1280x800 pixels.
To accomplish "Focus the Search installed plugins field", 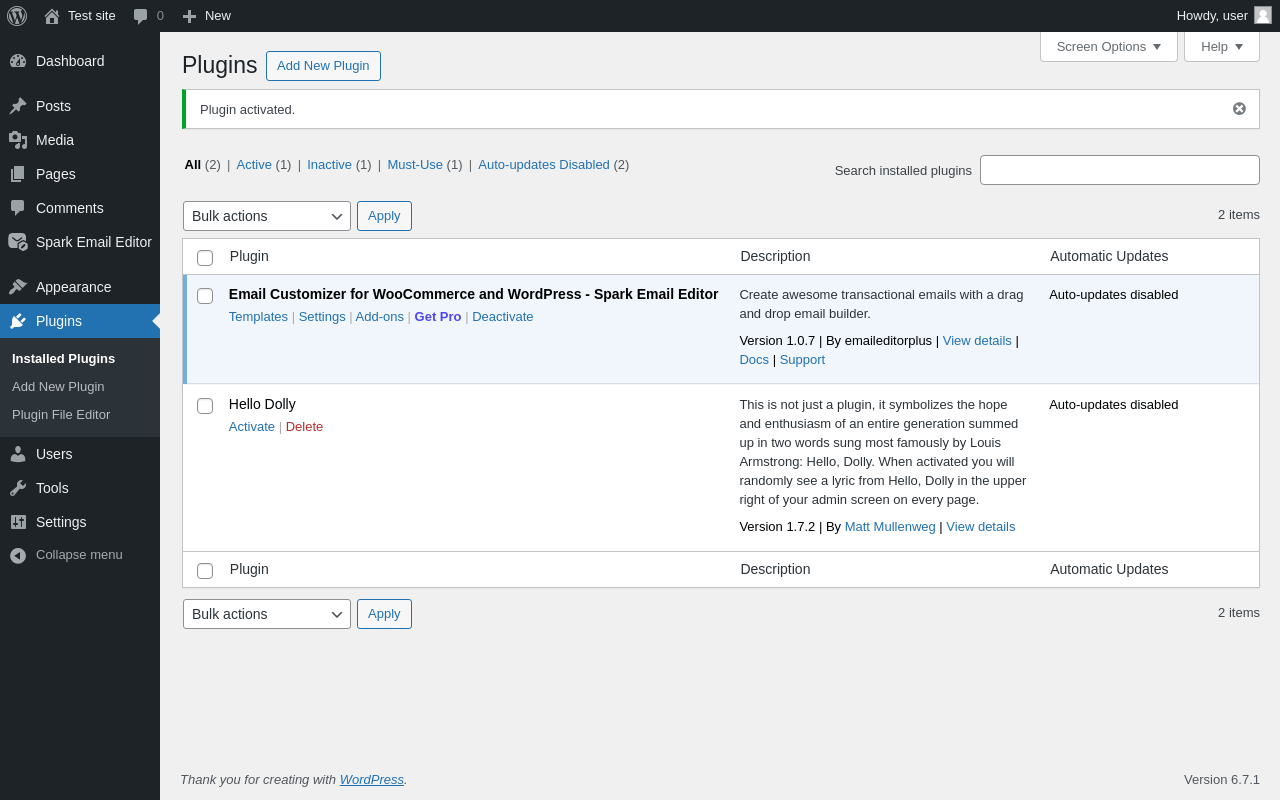I will [1119, 170].
